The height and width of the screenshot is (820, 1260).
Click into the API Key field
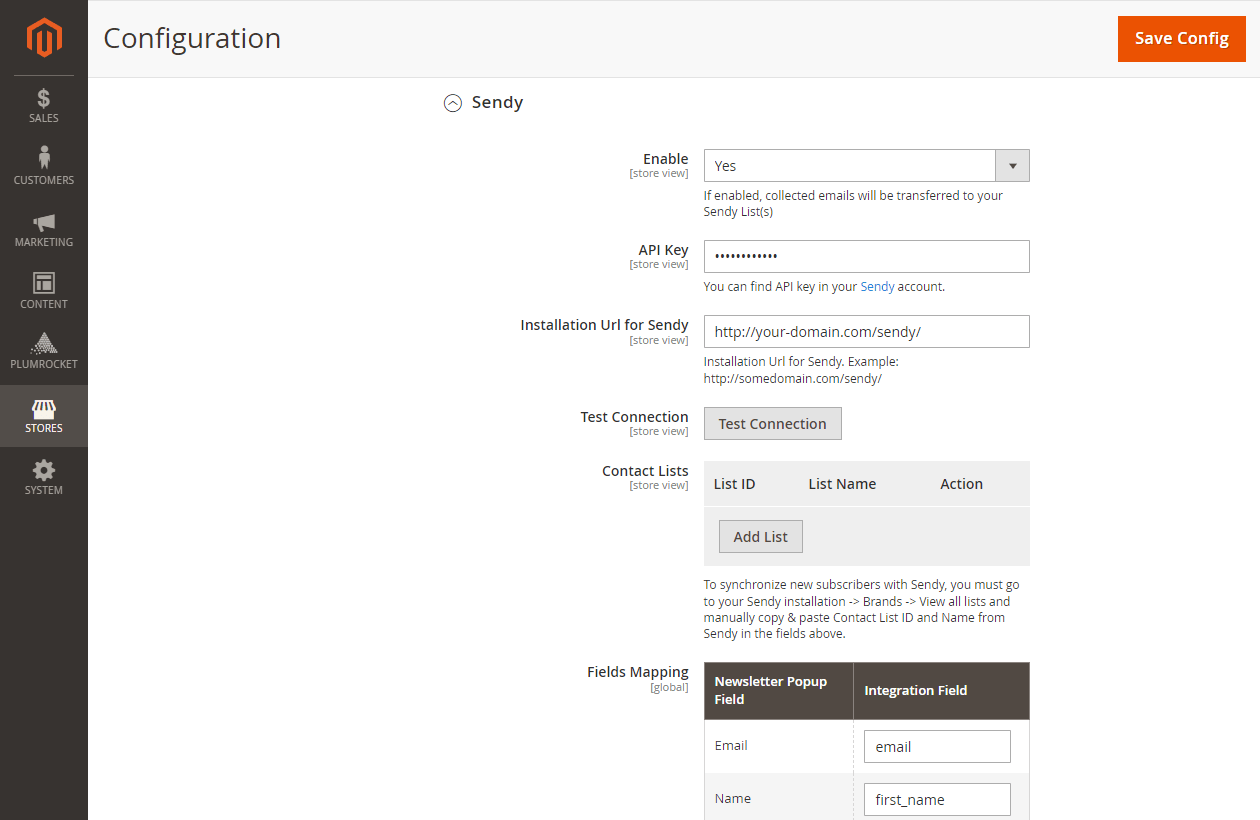tap(866, 257)
